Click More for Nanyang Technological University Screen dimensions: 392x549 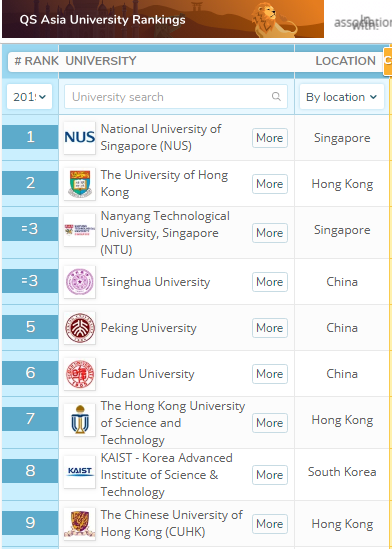pos(270,233)
